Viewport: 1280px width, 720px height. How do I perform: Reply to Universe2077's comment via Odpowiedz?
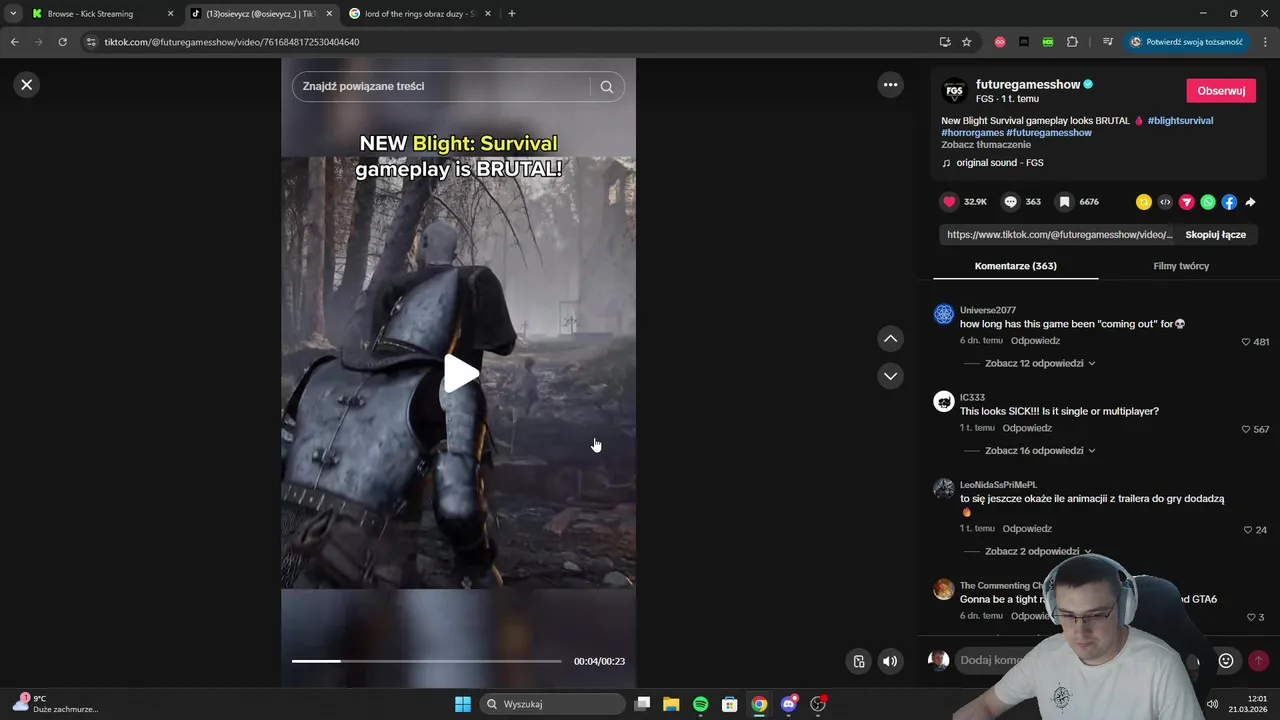[1034, 341]
